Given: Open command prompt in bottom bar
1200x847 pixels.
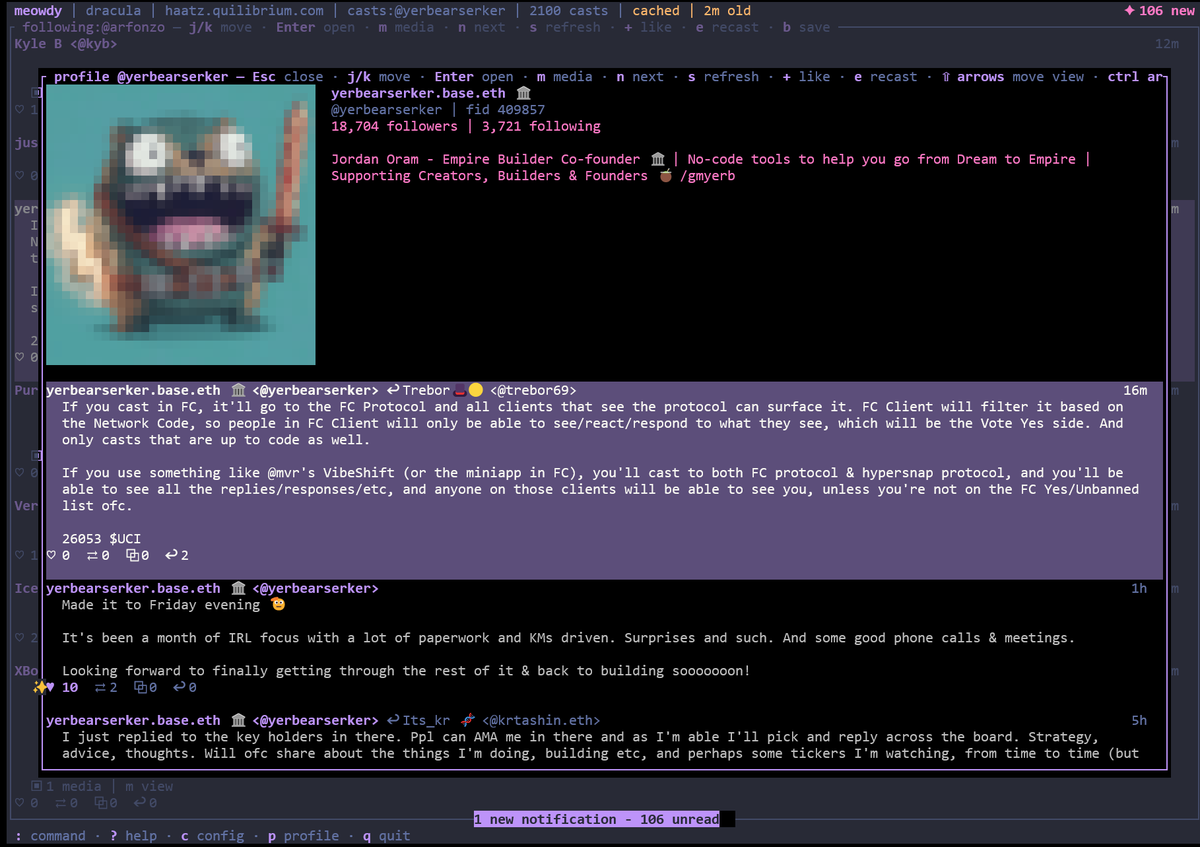Looking at the screenshot, I should point(50,836).
